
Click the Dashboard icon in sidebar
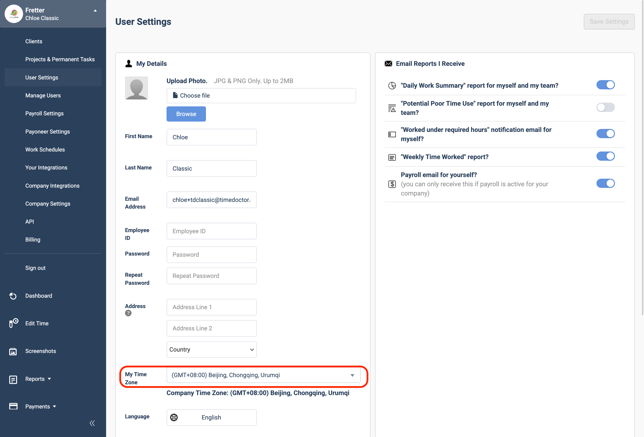[x=13, y=296]
